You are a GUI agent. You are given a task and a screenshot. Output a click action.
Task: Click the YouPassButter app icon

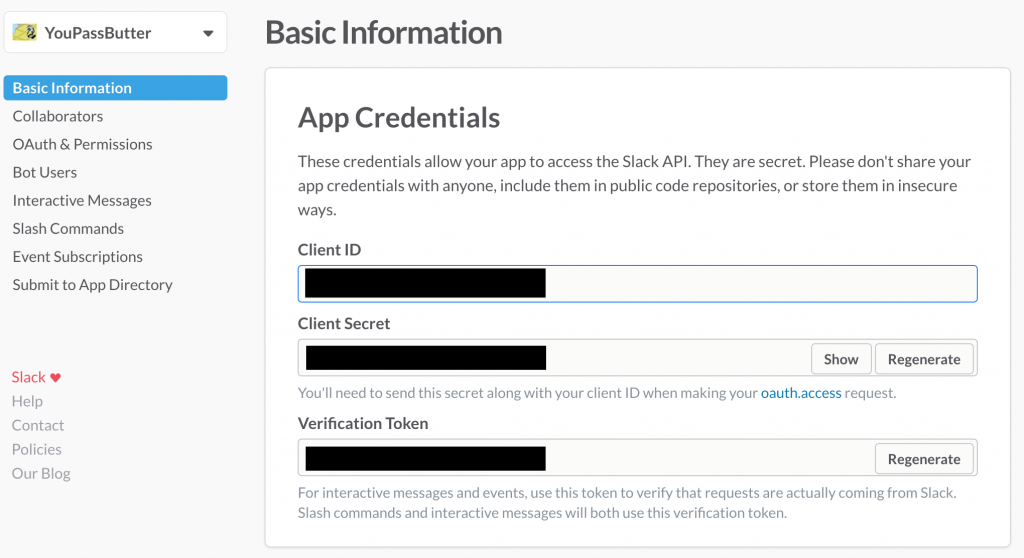click(x=25, y=32)
